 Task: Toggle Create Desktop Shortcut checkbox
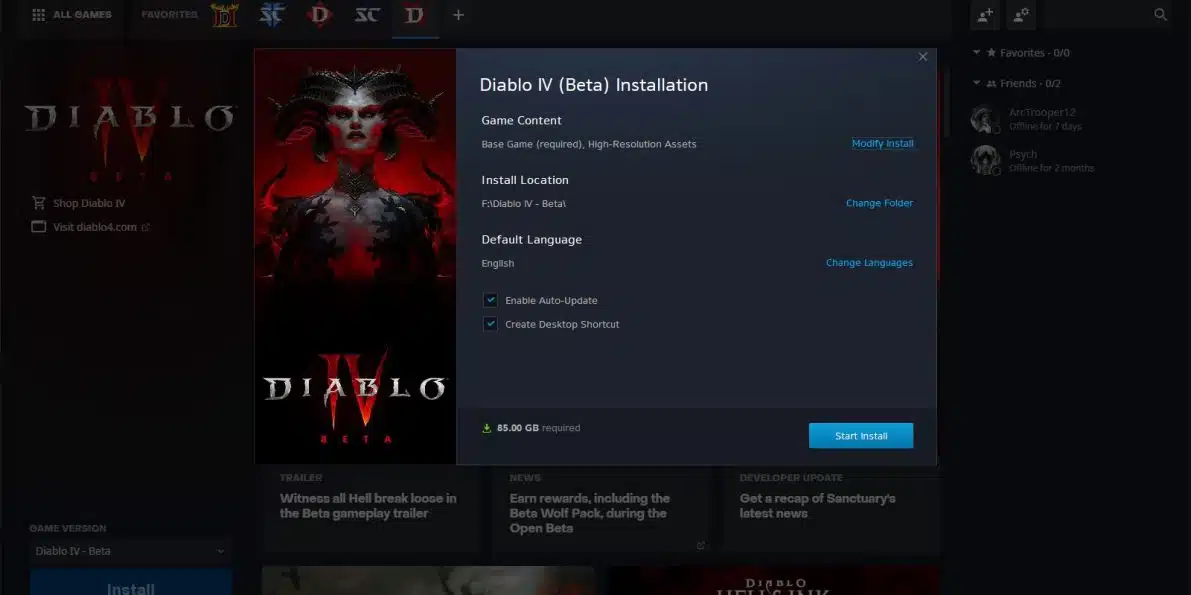(490, 324)
